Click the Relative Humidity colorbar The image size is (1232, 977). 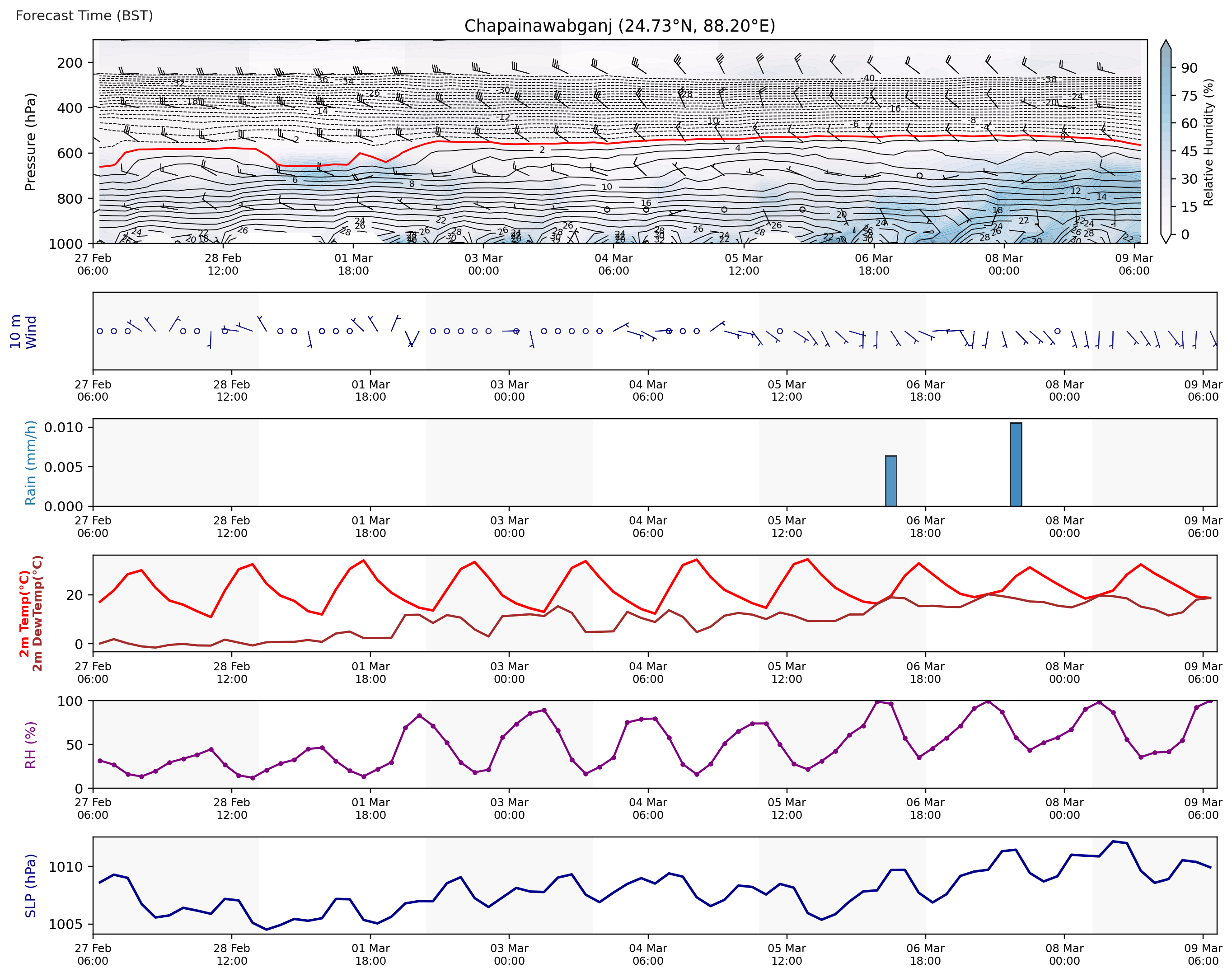[1166, 143]
